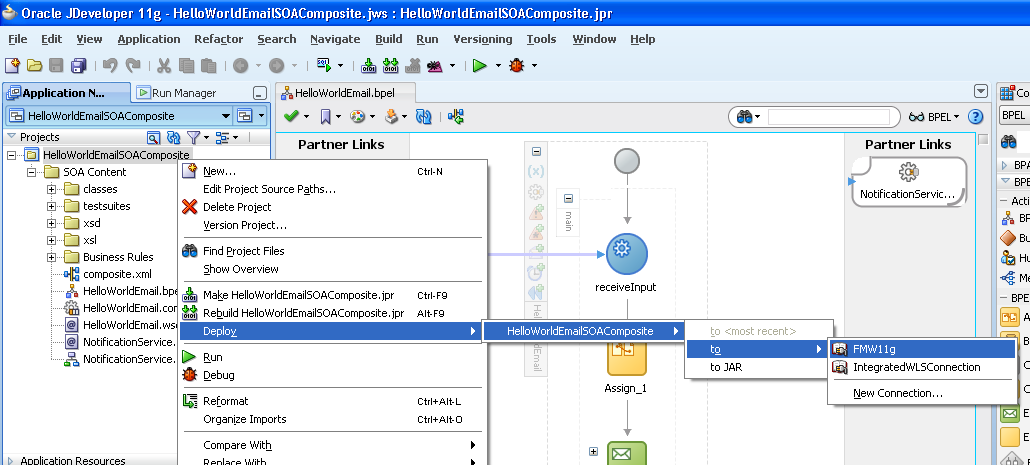Click the filter funnel icon in Projects
This screenshot has width=1030, height=465.
[x=194, y=137]
